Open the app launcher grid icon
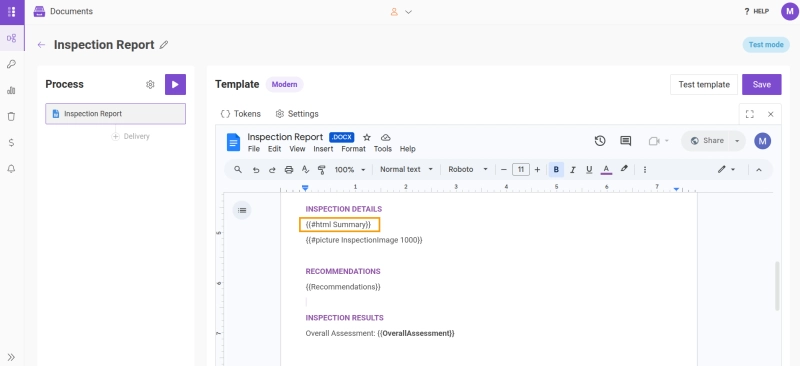The height and width of the screenshot is (366, 800). tap(12, 12)
